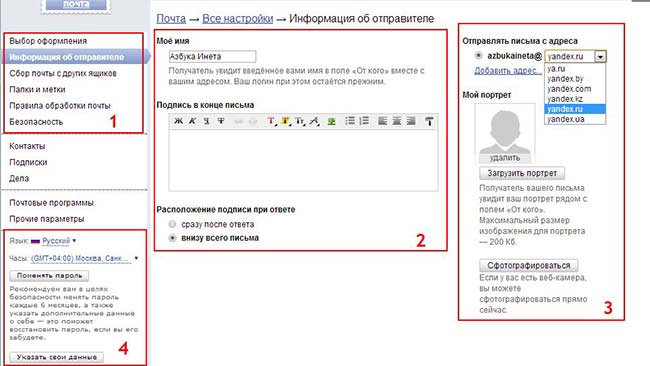Choose ya.ru from domain list
650x366 pixels.
[575, 69]
